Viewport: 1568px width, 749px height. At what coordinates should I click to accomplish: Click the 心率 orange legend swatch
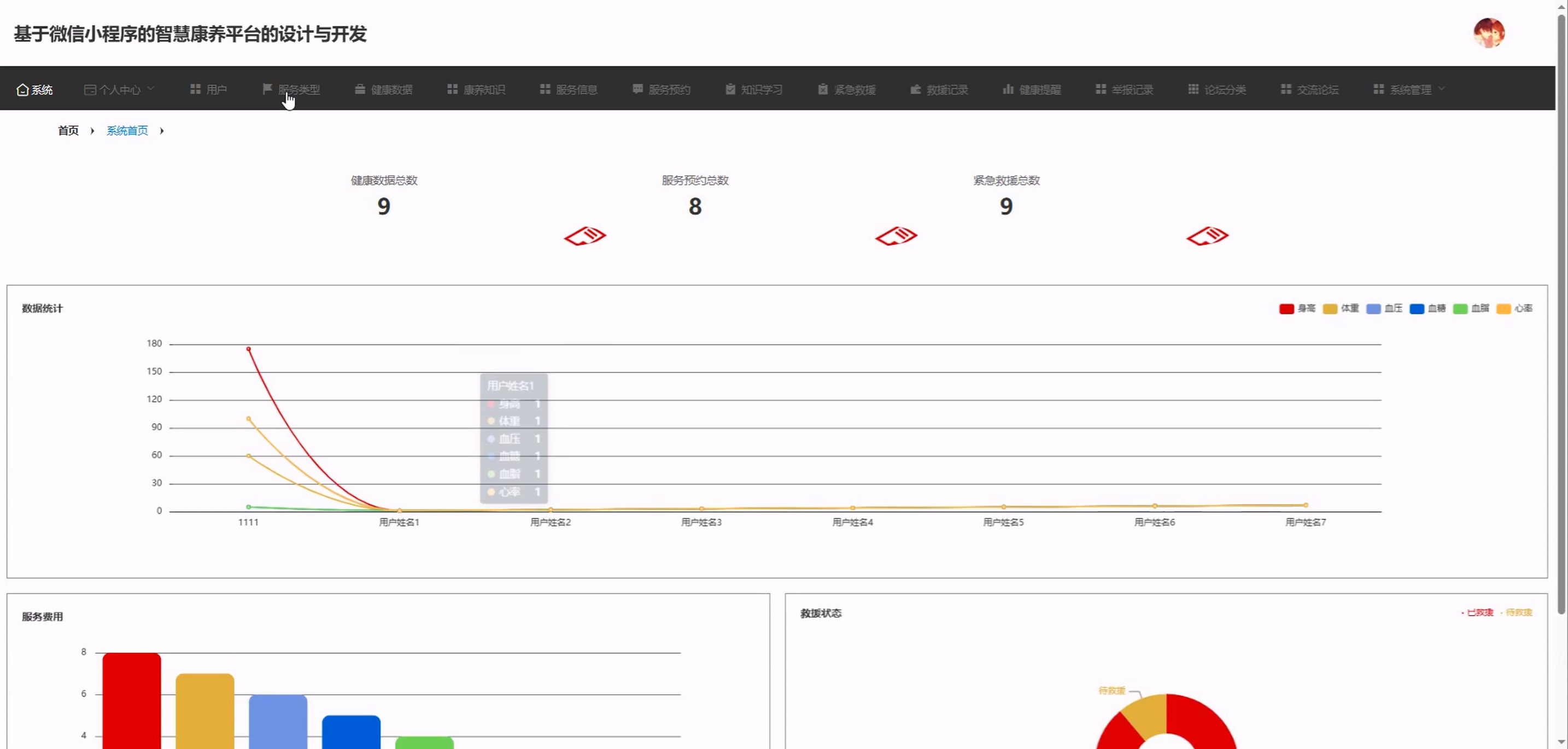pos(1503,309)
